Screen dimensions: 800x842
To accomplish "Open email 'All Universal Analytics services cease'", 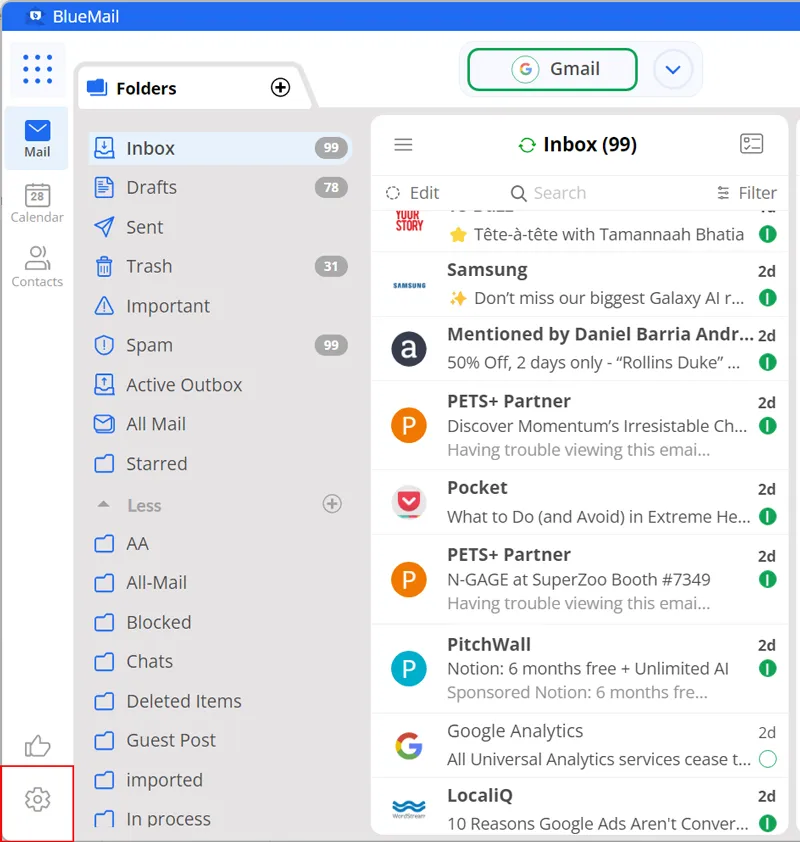I will tap(580, 745).
